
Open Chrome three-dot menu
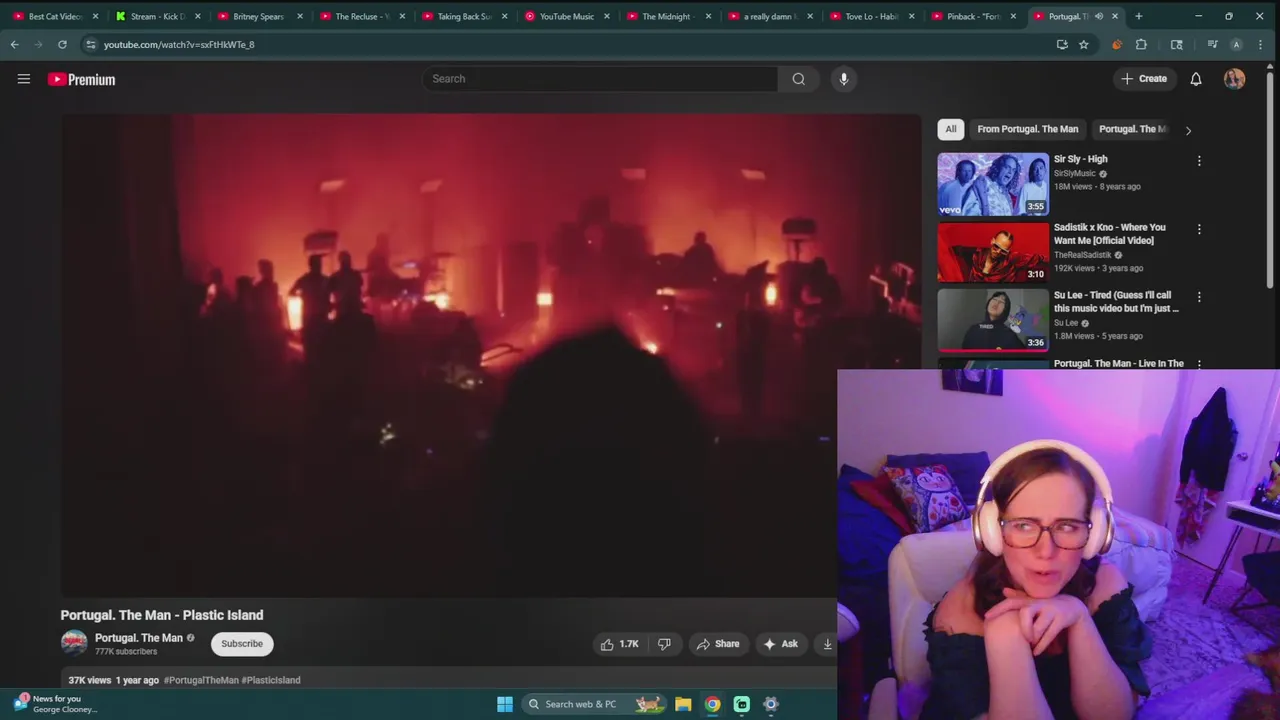click(1260, 44)
